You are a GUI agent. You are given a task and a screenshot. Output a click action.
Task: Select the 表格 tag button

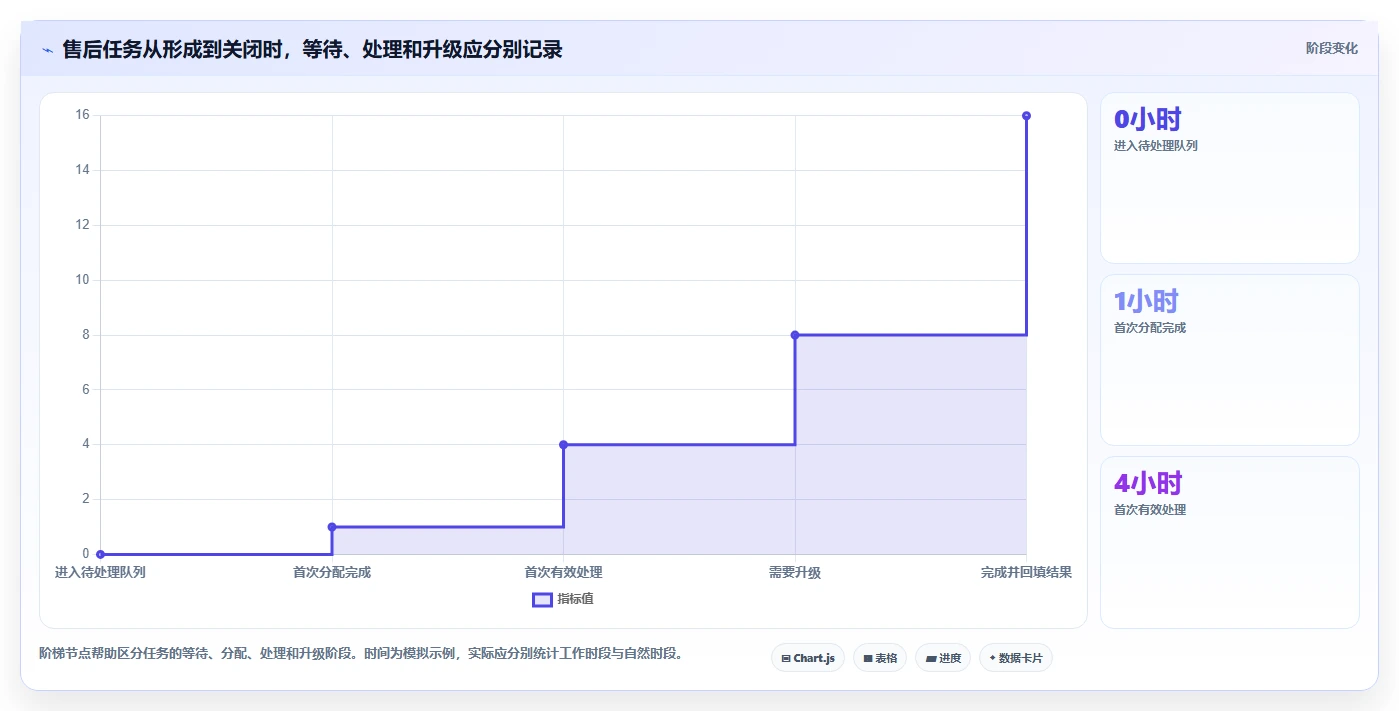880,658
